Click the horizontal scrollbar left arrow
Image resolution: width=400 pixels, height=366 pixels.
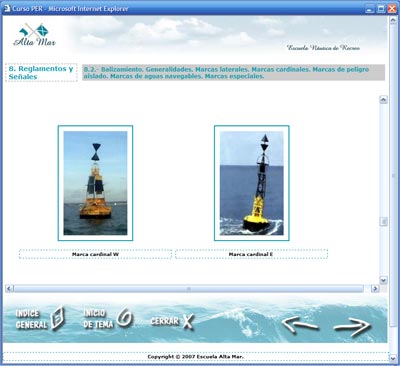point(9,288)
